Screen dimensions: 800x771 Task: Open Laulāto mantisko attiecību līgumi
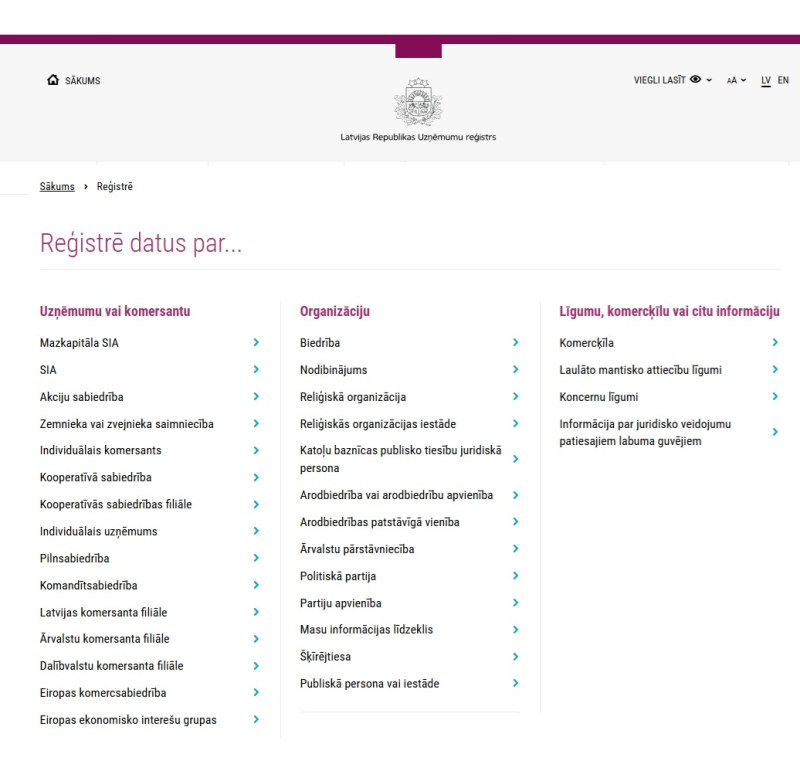tap(640, 370)
